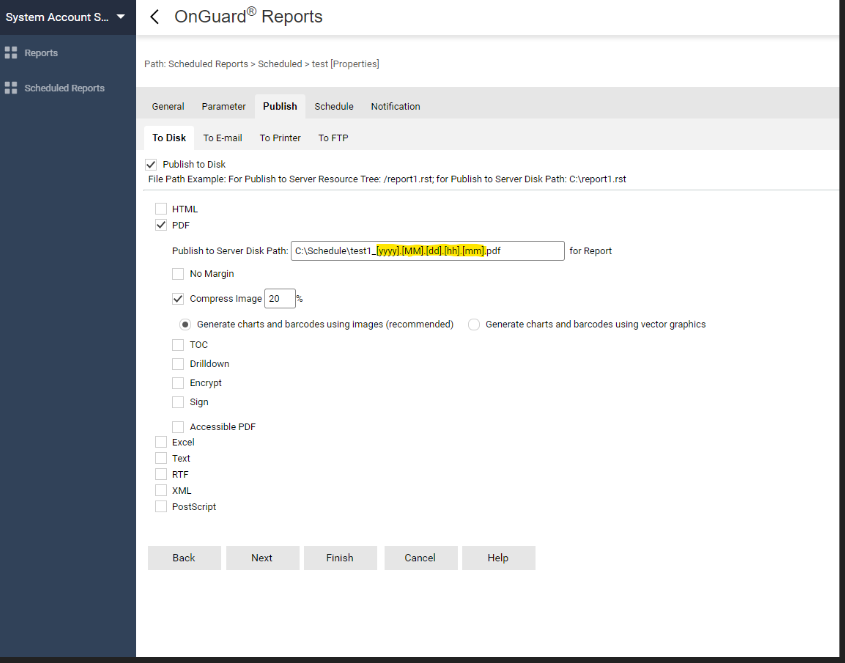Select the Publish tab
845x663 pixels.
(x=280, y=106)
